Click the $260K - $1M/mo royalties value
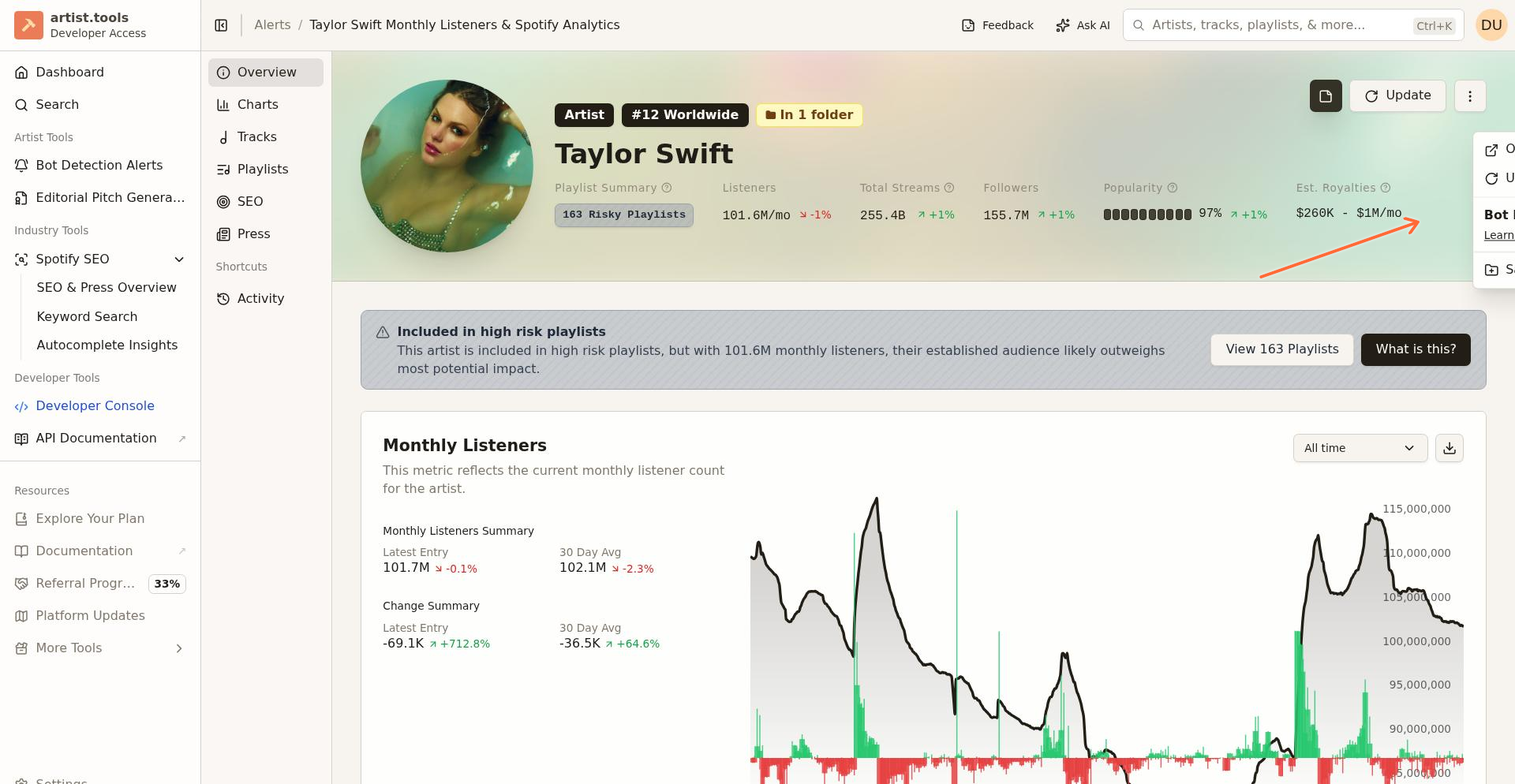 click(x=1349, y=213)
